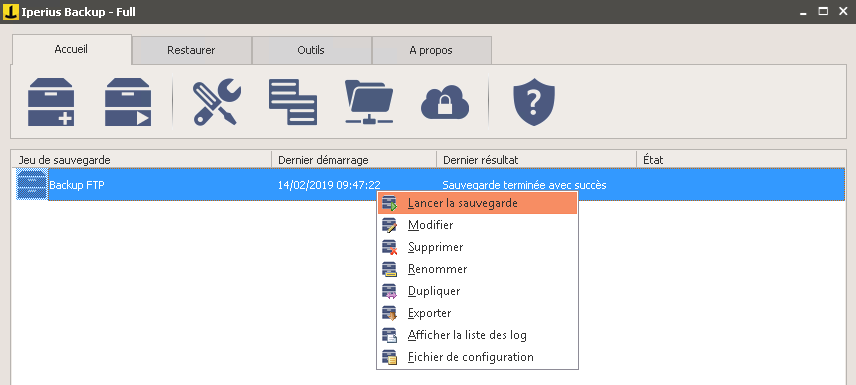The width and height of the screenshot is (856, 385).
Task: Click the red X icon beside Supprimer
Action: 390,247
